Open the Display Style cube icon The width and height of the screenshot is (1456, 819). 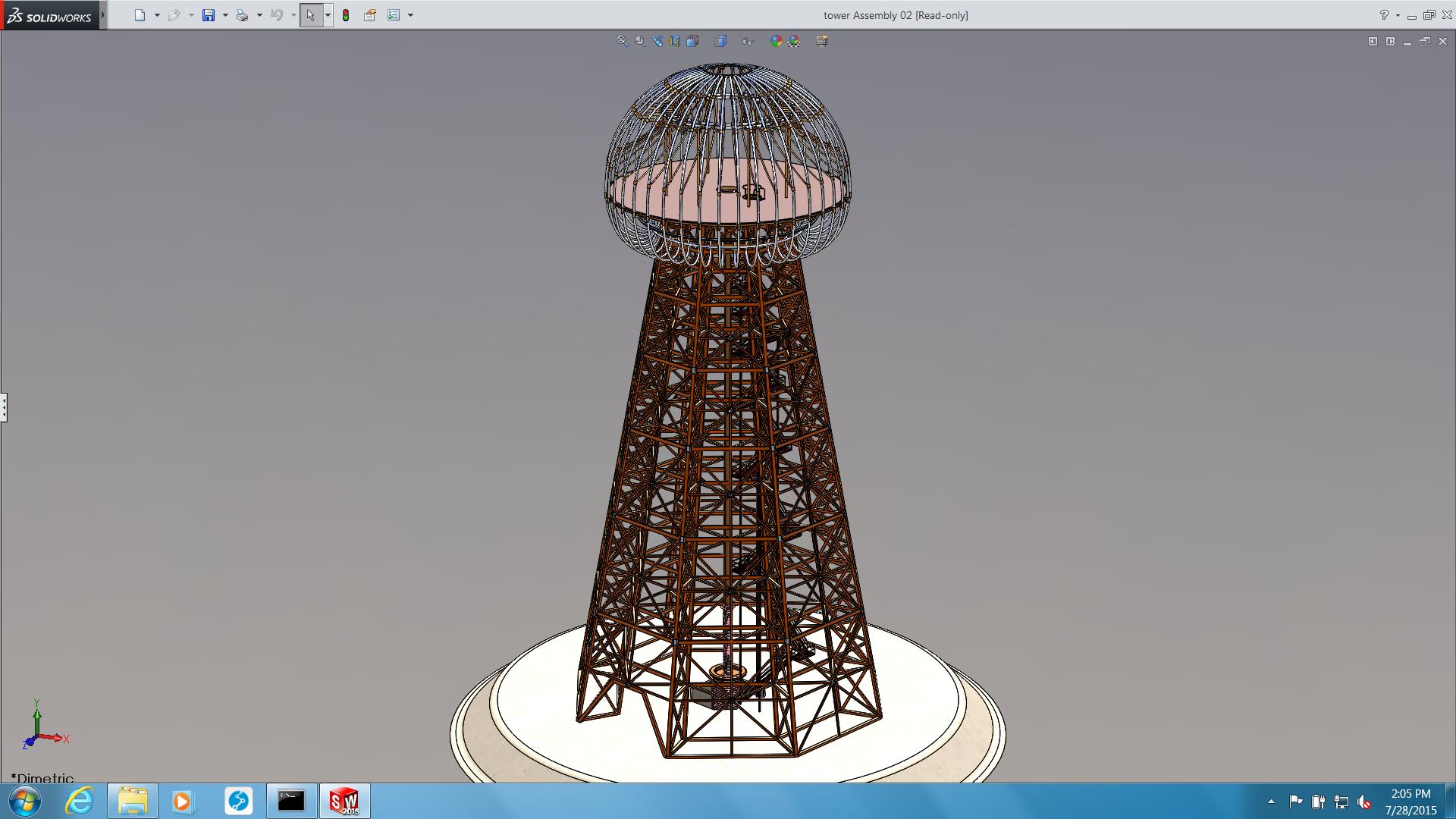click(x=720, y=41)
